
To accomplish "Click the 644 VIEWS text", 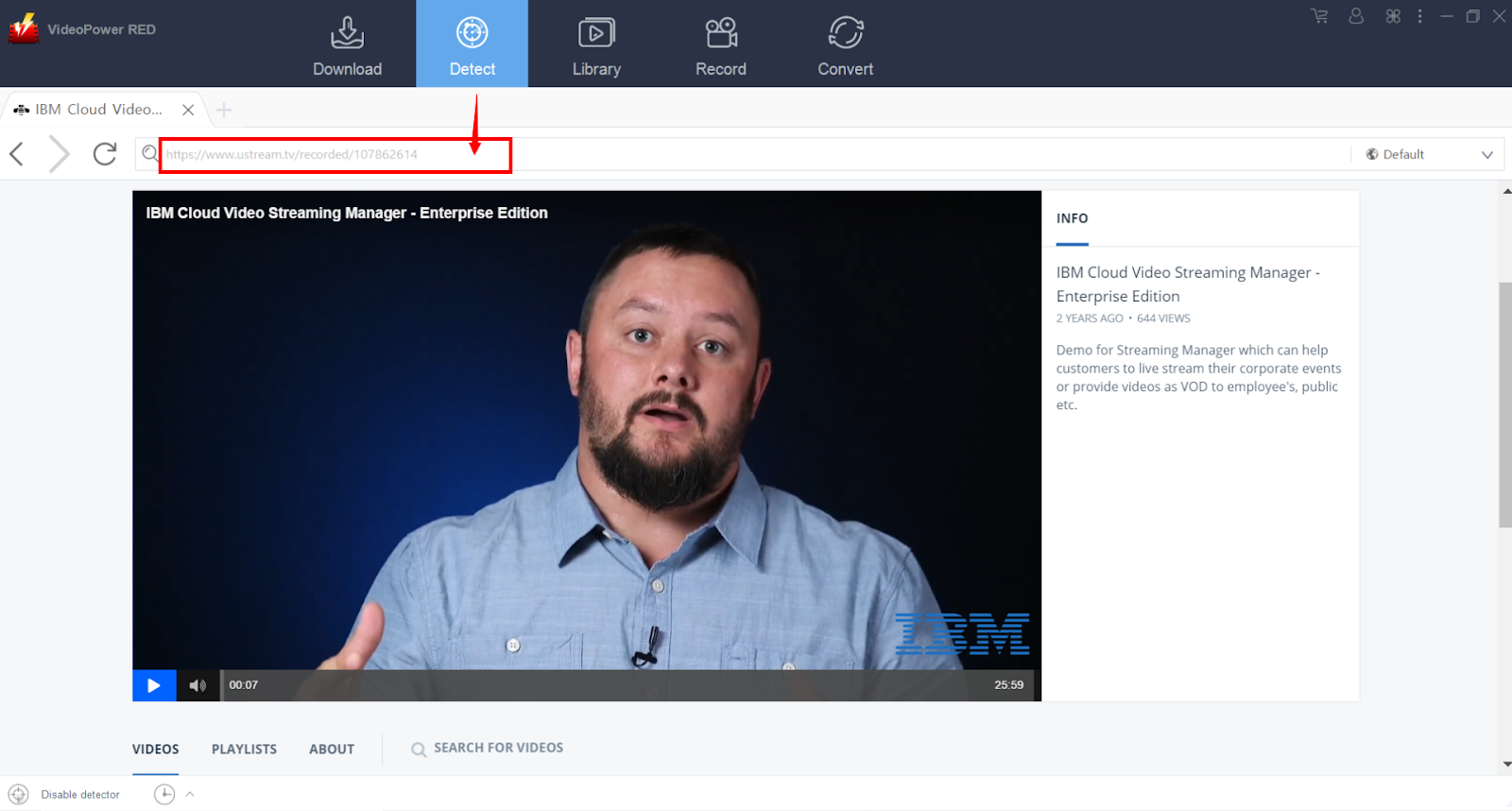I will click(1163, 319).
